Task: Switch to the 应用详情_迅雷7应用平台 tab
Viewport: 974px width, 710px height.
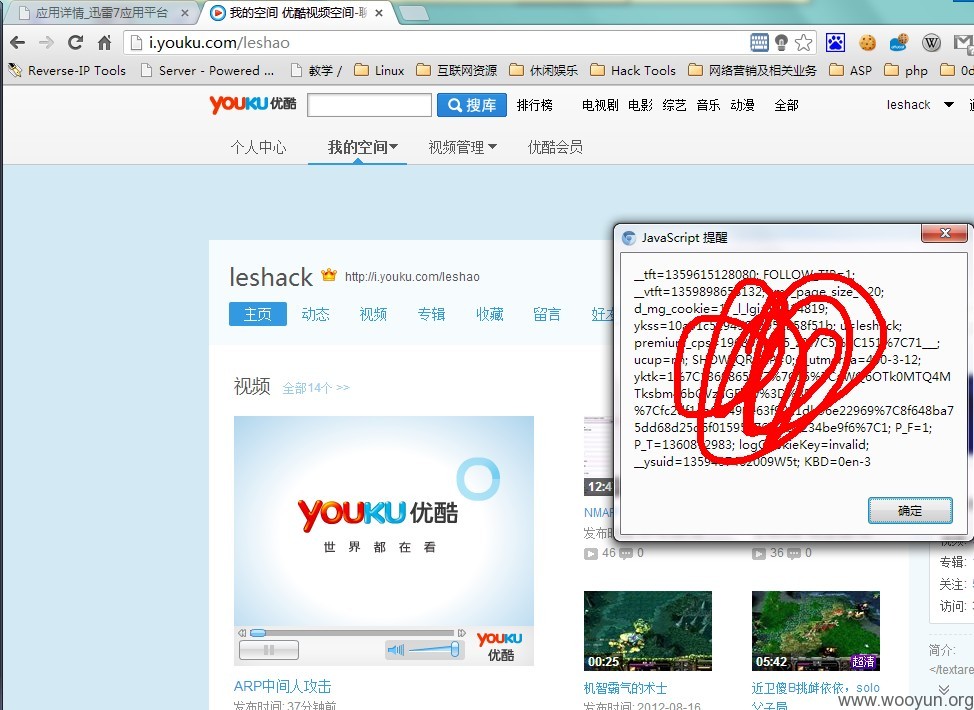Action: [x=101, y=13]
